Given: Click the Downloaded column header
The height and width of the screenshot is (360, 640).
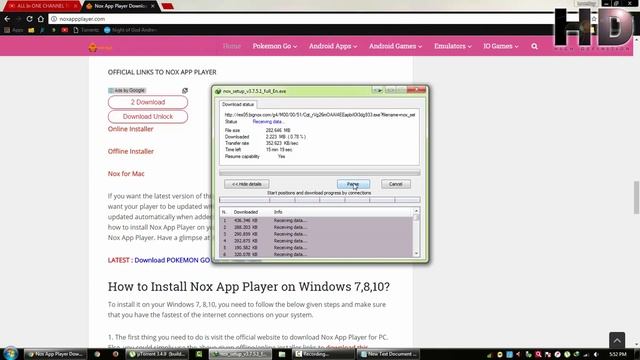Looking at the screenshot, I should point(246,212).
